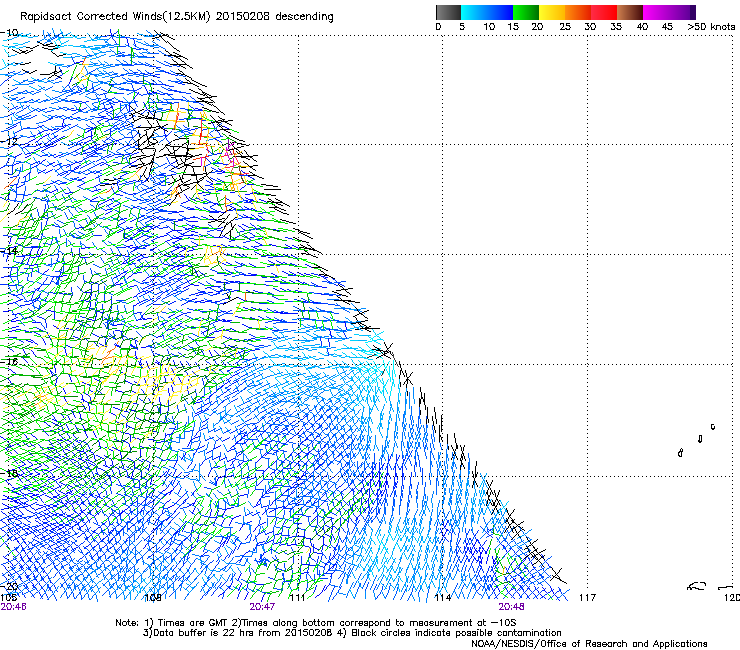This screenshot has width=740, height=650.
Task: Pick the brown 35-40 knots legend segment
Action: [x=630, y=12]
